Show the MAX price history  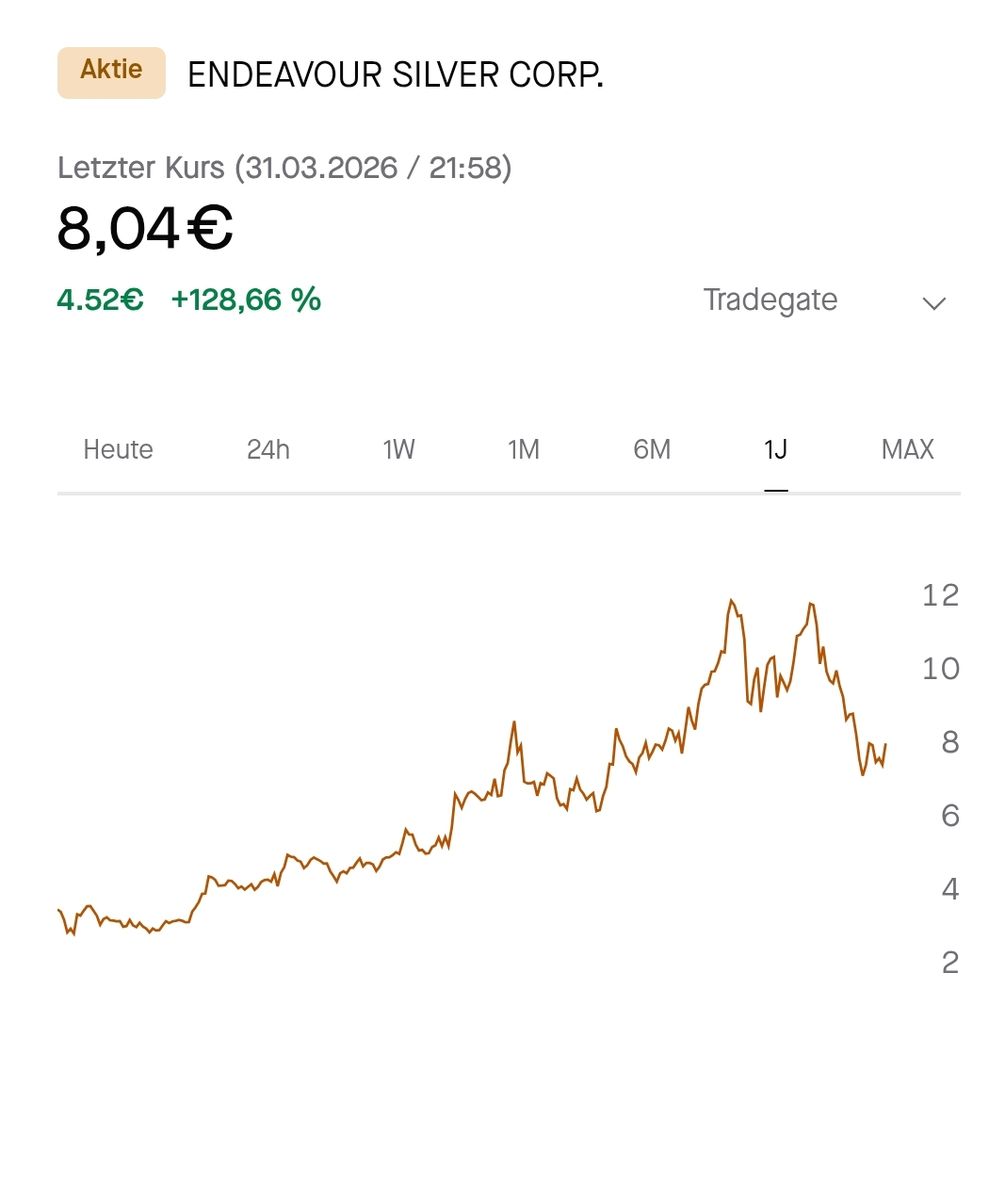click(x=907, y=450)
